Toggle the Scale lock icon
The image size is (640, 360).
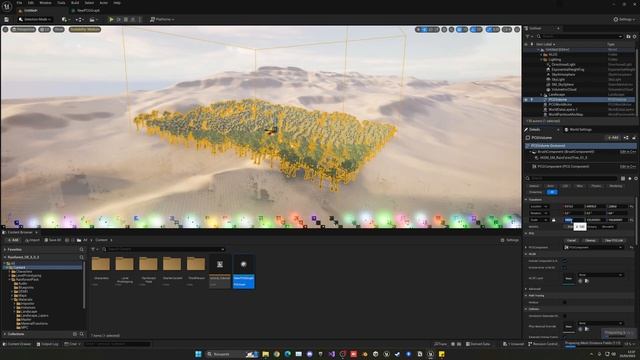pos(553,220)
